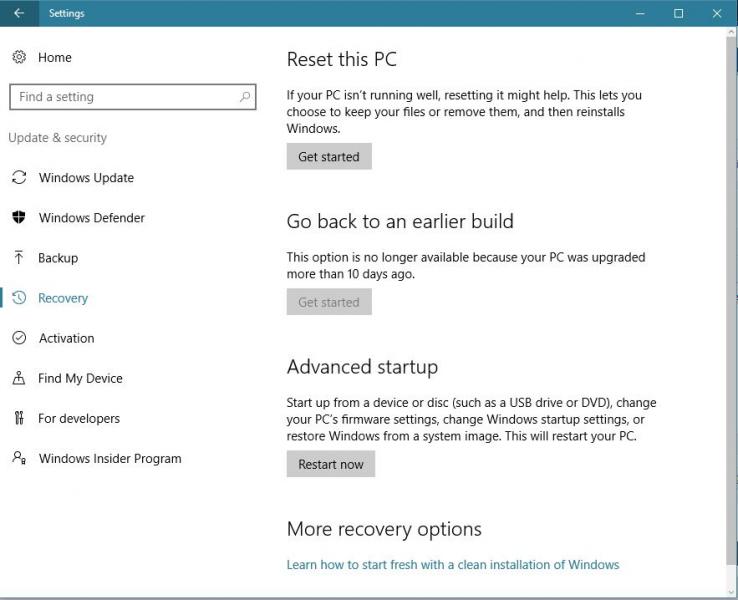Click the Activation checkmark circle icon
The image size is (738, 600).
[x=18, y=338]
